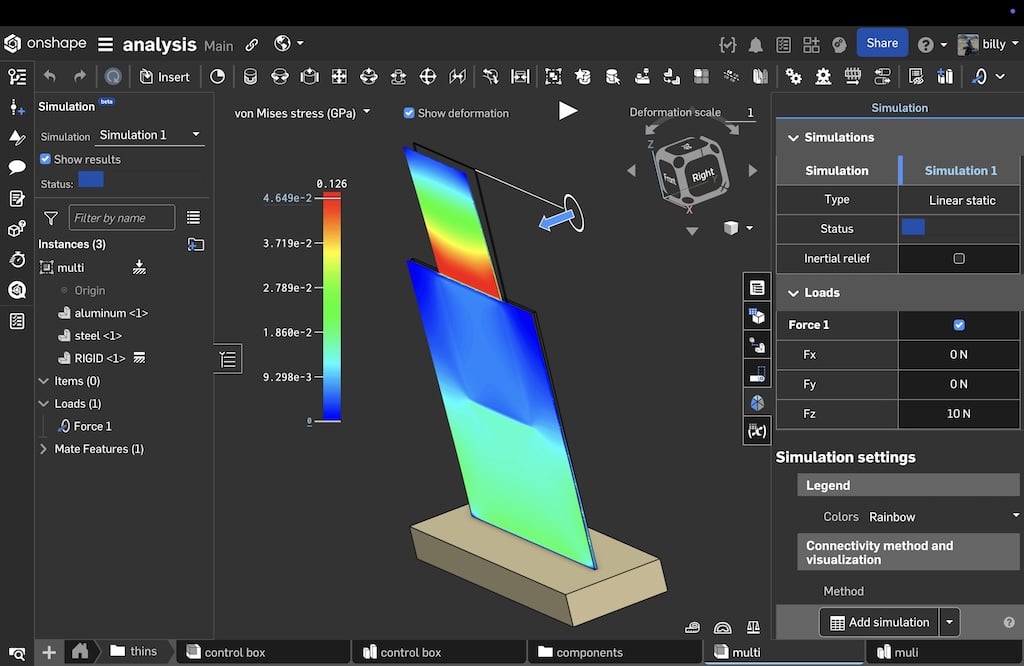Click the Share button

882,43
